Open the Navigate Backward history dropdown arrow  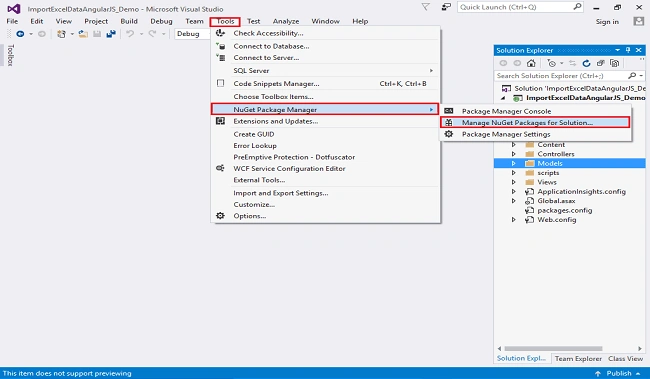(31, 34)
